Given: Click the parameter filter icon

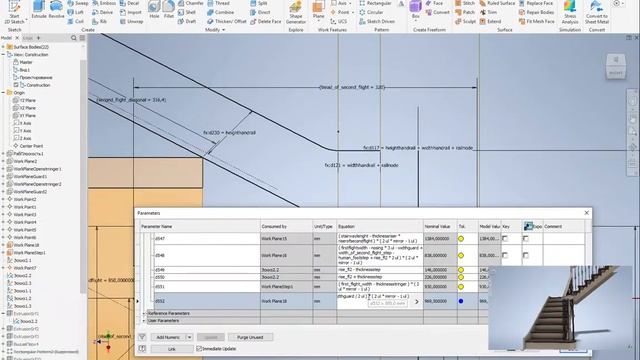Looking at the screenshot, I should (142, 337).
